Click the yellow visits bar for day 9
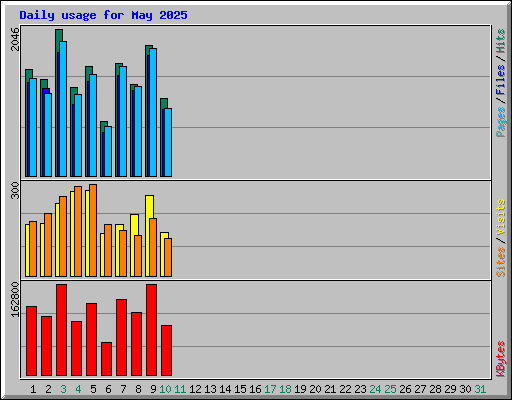 pyautogui.click(x=150, y=207)
